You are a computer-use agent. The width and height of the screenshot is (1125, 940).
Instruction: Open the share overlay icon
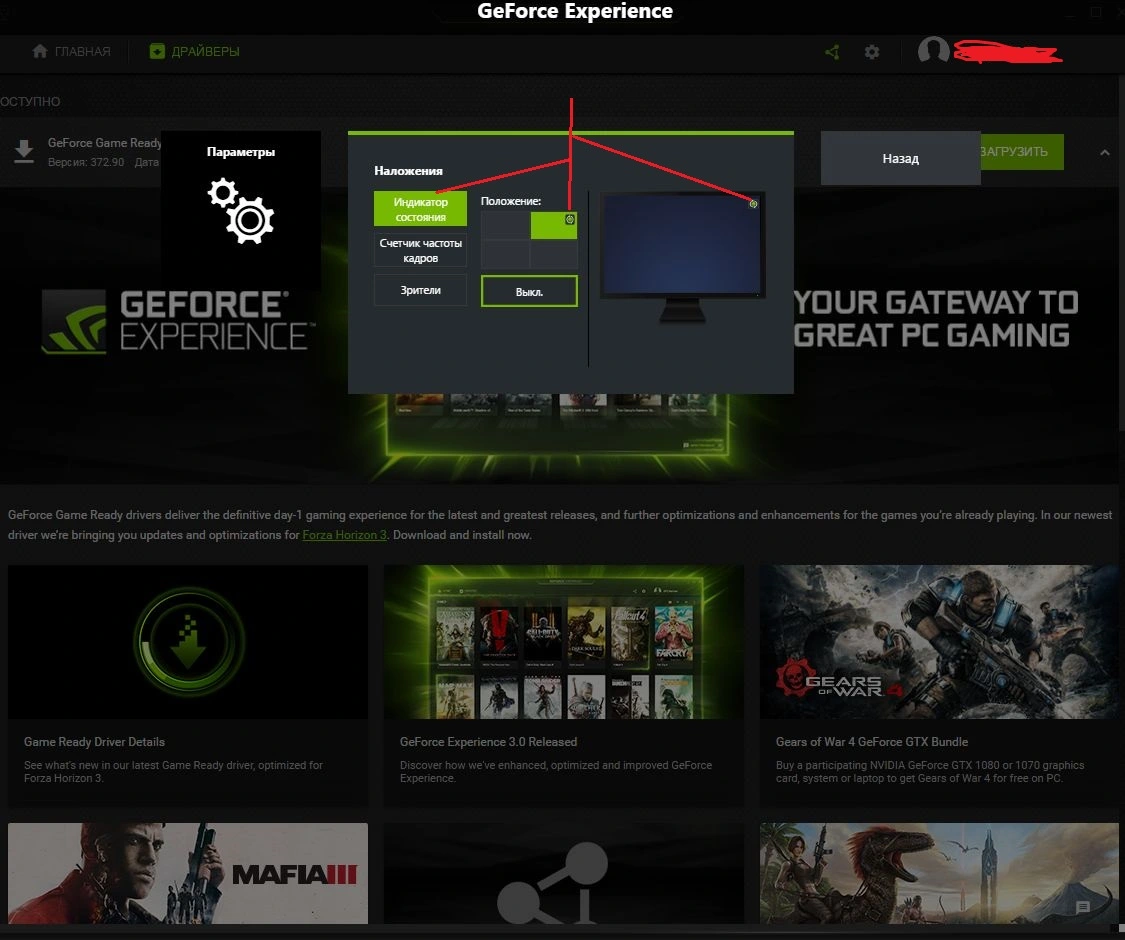832,52
